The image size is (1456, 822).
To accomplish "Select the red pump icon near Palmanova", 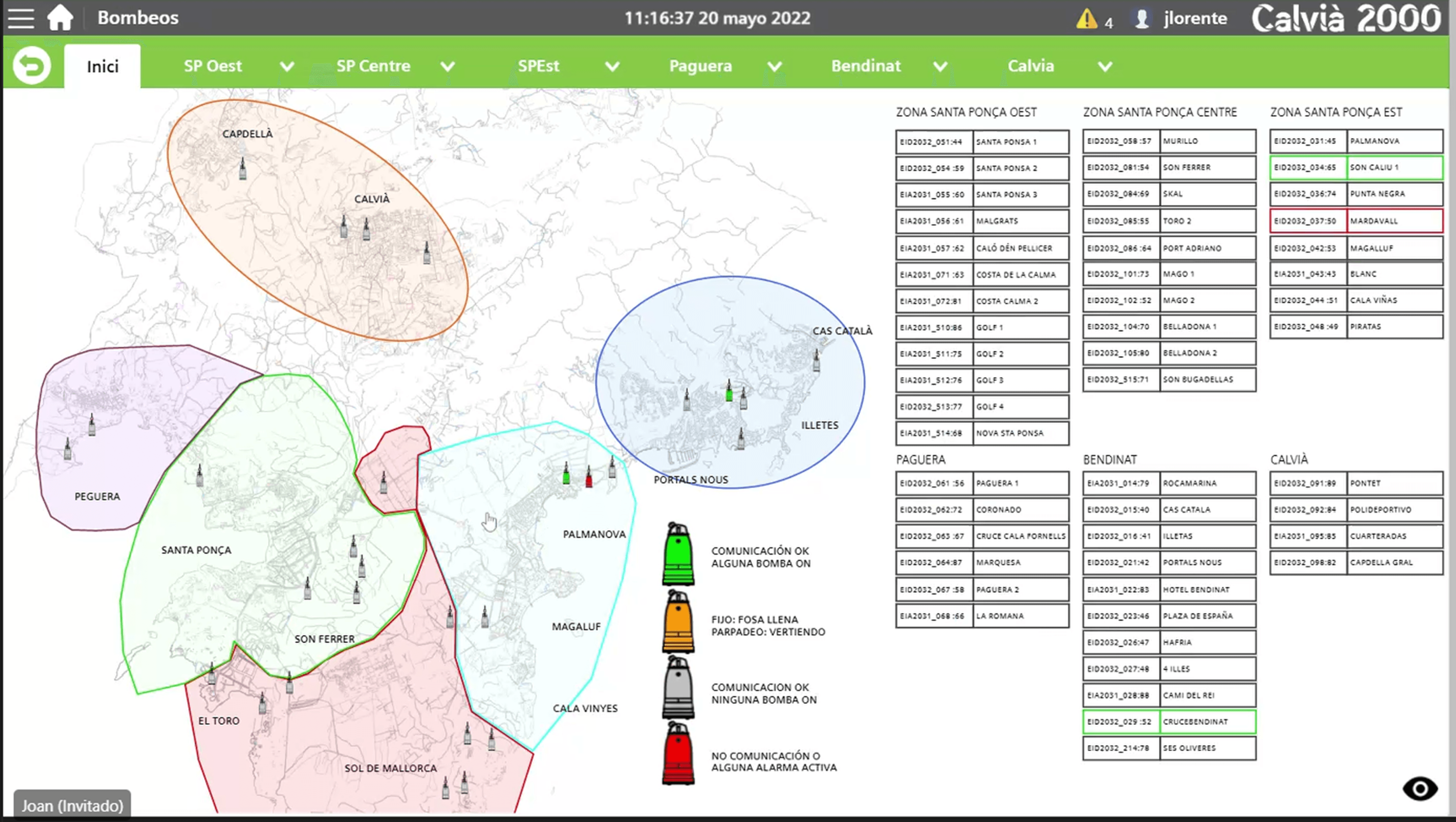I will [589, 477].
